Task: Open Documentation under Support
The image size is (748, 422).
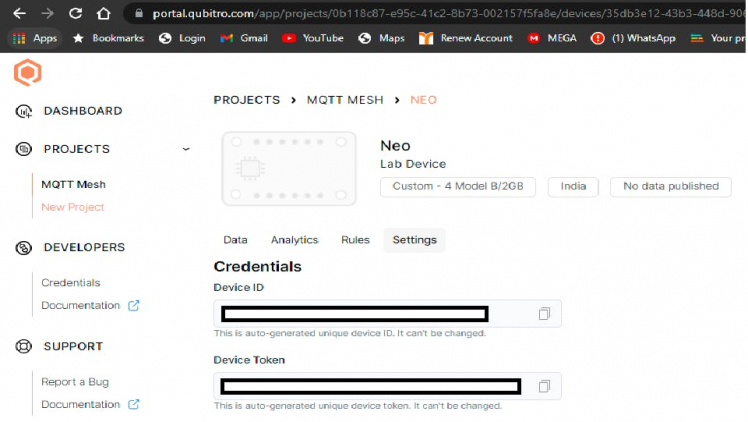Action: point(81,405)
